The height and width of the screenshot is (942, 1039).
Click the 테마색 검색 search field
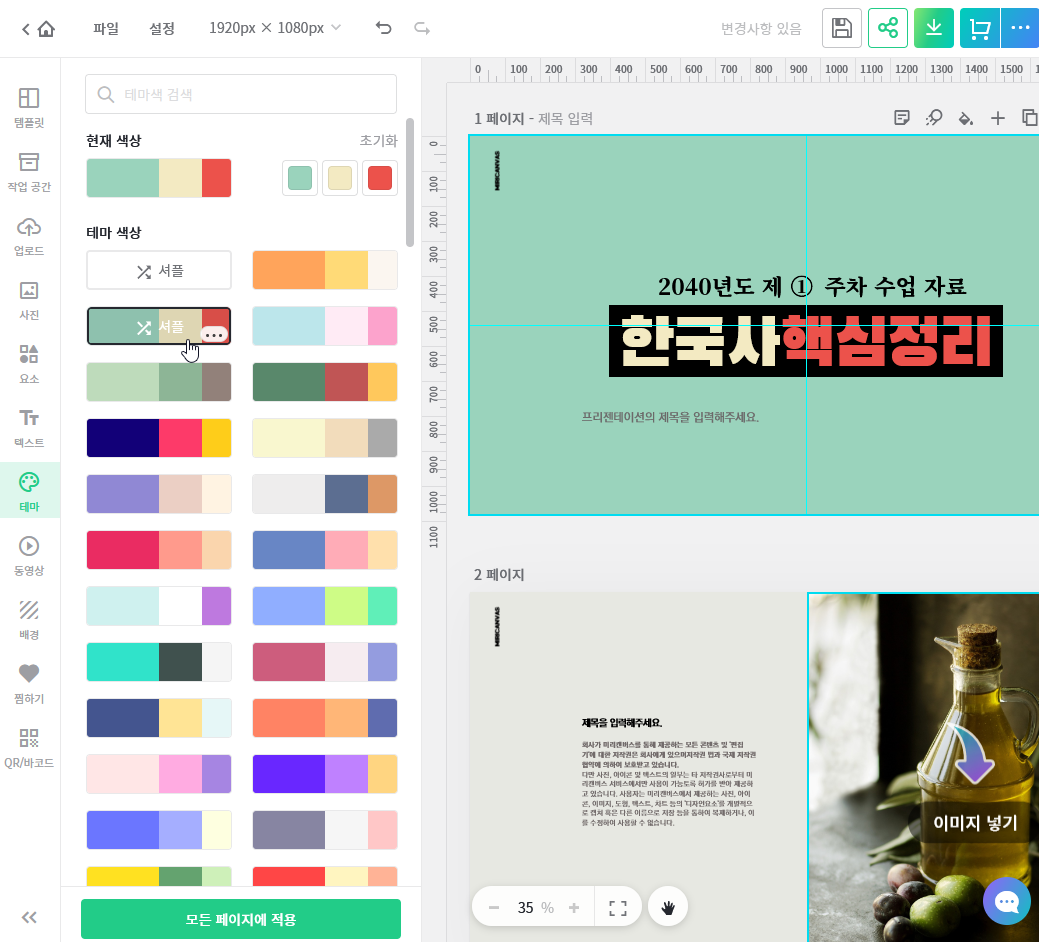tap(241, 94)
